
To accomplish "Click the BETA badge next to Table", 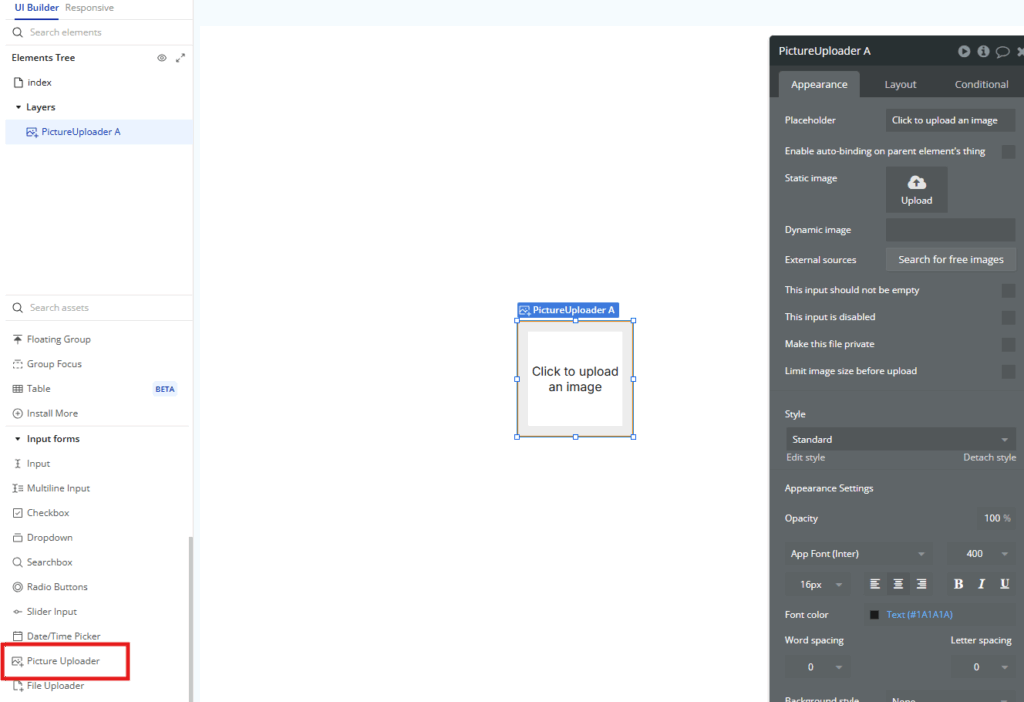I will (x=165, y=389).
